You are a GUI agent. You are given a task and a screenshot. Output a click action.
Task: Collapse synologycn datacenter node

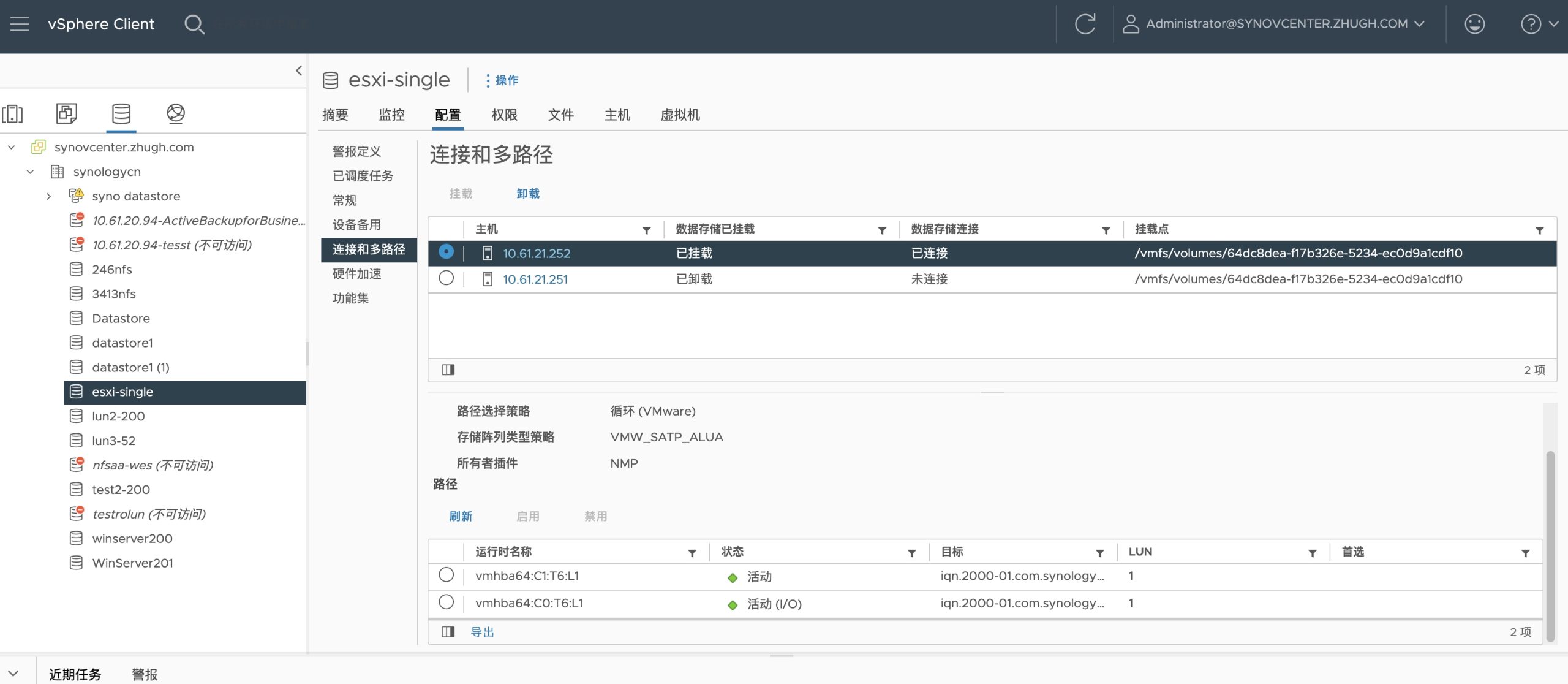[30, 172]
